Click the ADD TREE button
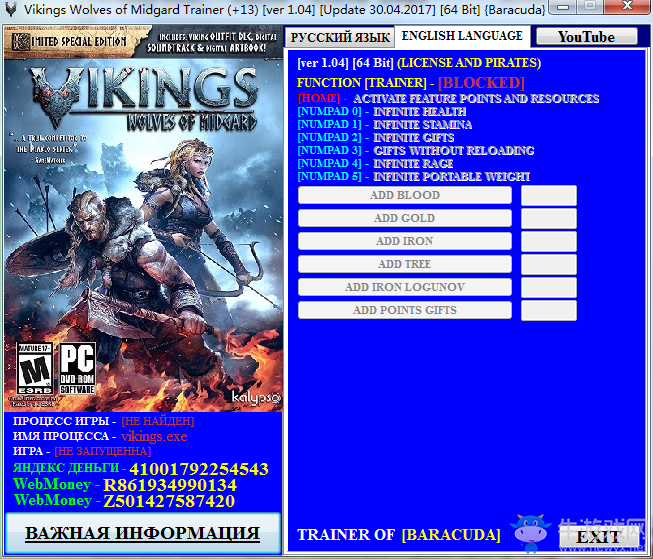Screen dimensions: 653x559 click(x=405, y=264)
